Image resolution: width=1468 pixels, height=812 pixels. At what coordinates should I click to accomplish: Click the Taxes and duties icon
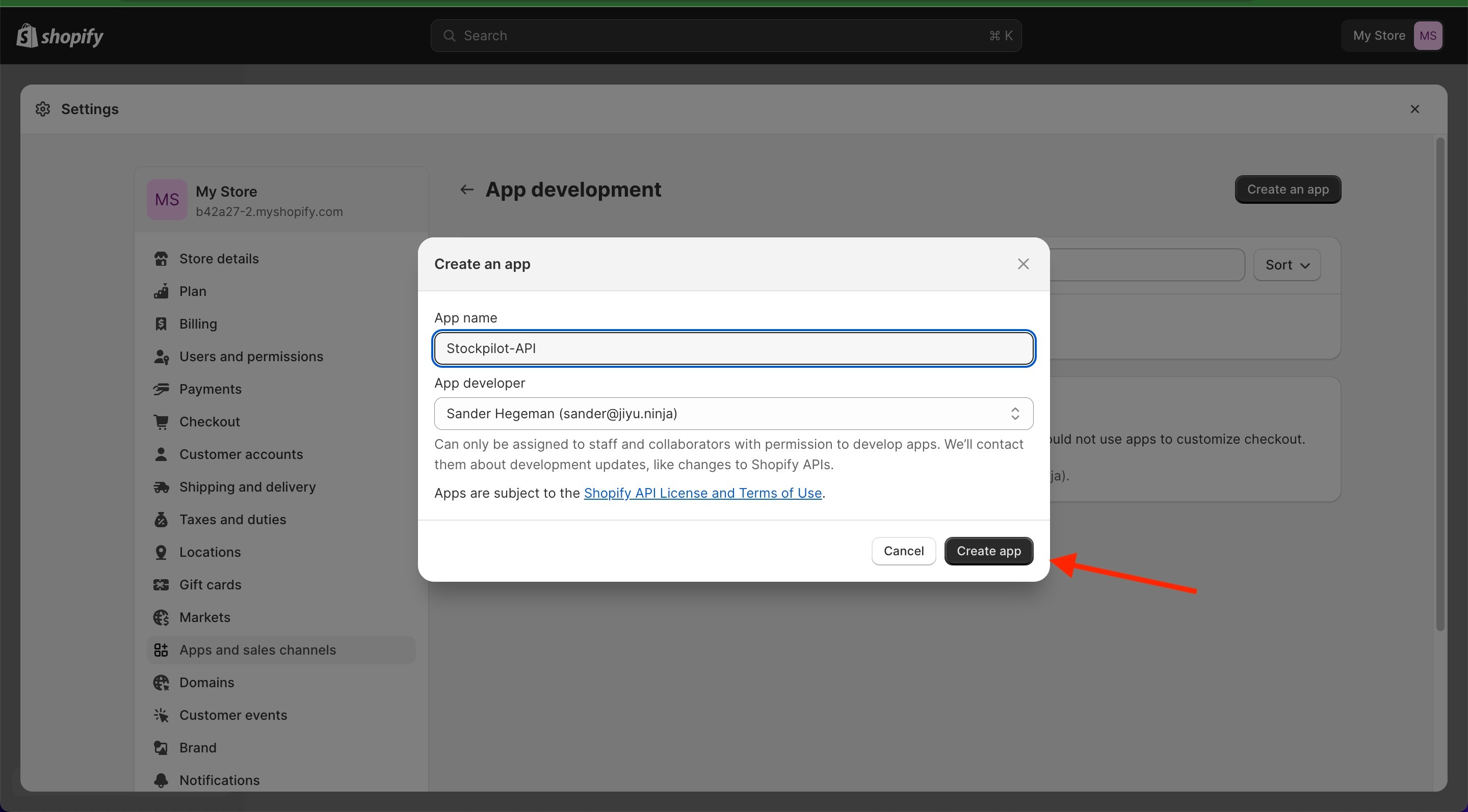(x=161, y=519)
